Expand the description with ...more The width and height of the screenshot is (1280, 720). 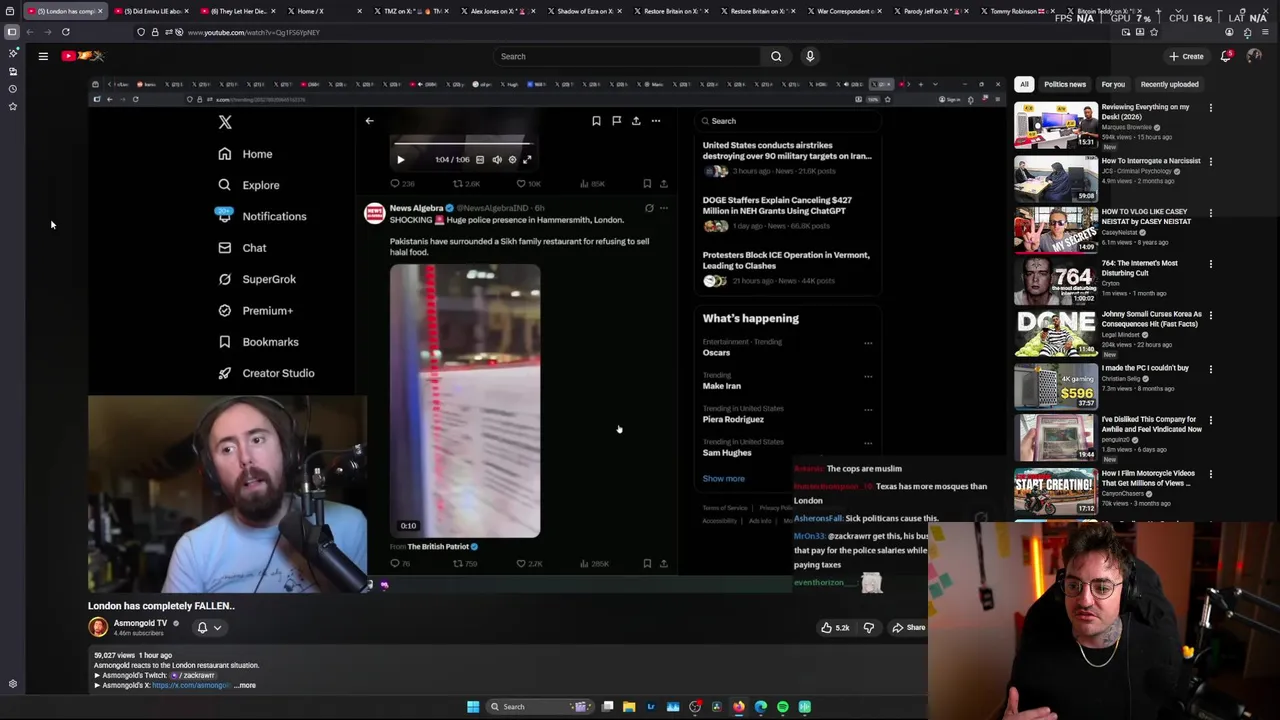pyautogui.click(x=245, y=686)
